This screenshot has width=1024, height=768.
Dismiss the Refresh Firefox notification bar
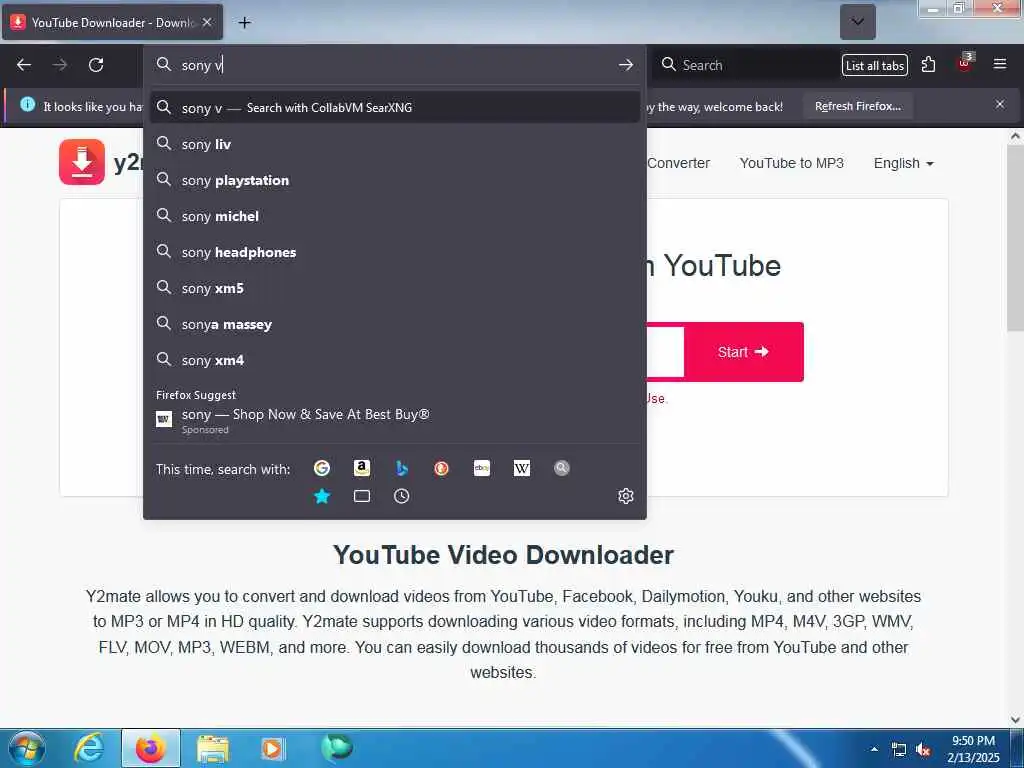pyautogui.click(x=1000, y=104)
